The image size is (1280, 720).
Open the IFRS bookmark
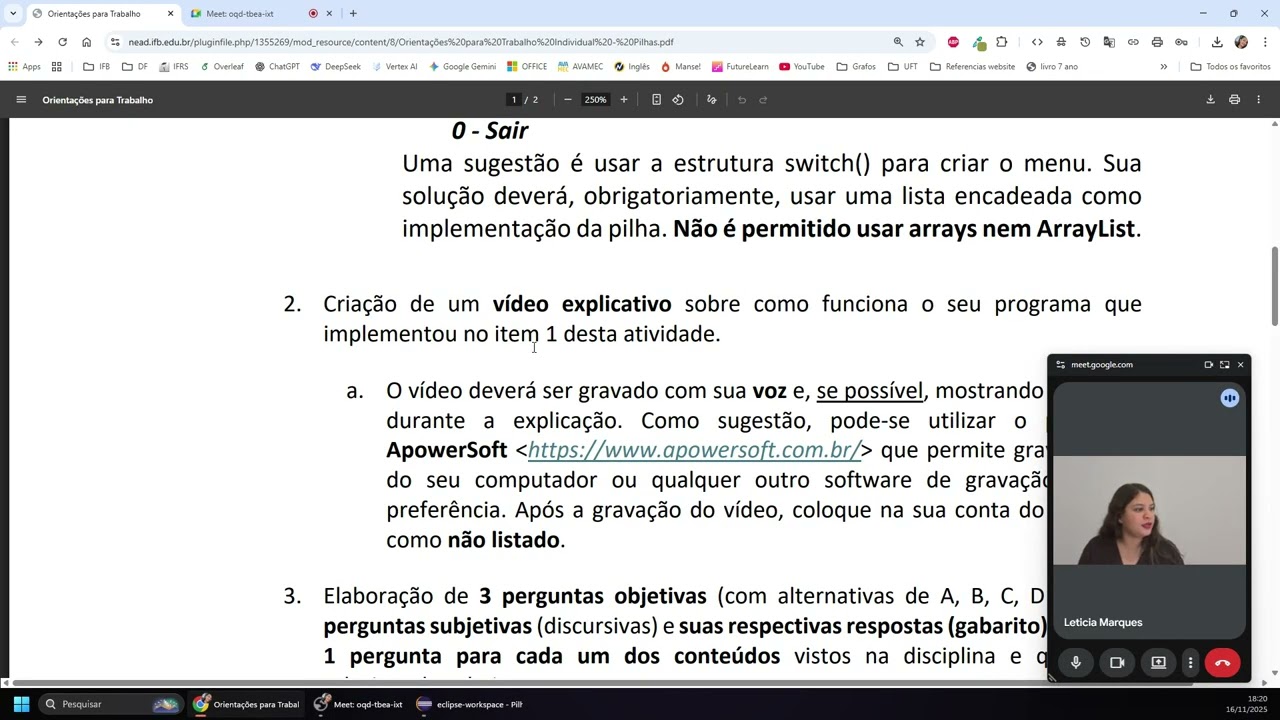click(174, 67)
